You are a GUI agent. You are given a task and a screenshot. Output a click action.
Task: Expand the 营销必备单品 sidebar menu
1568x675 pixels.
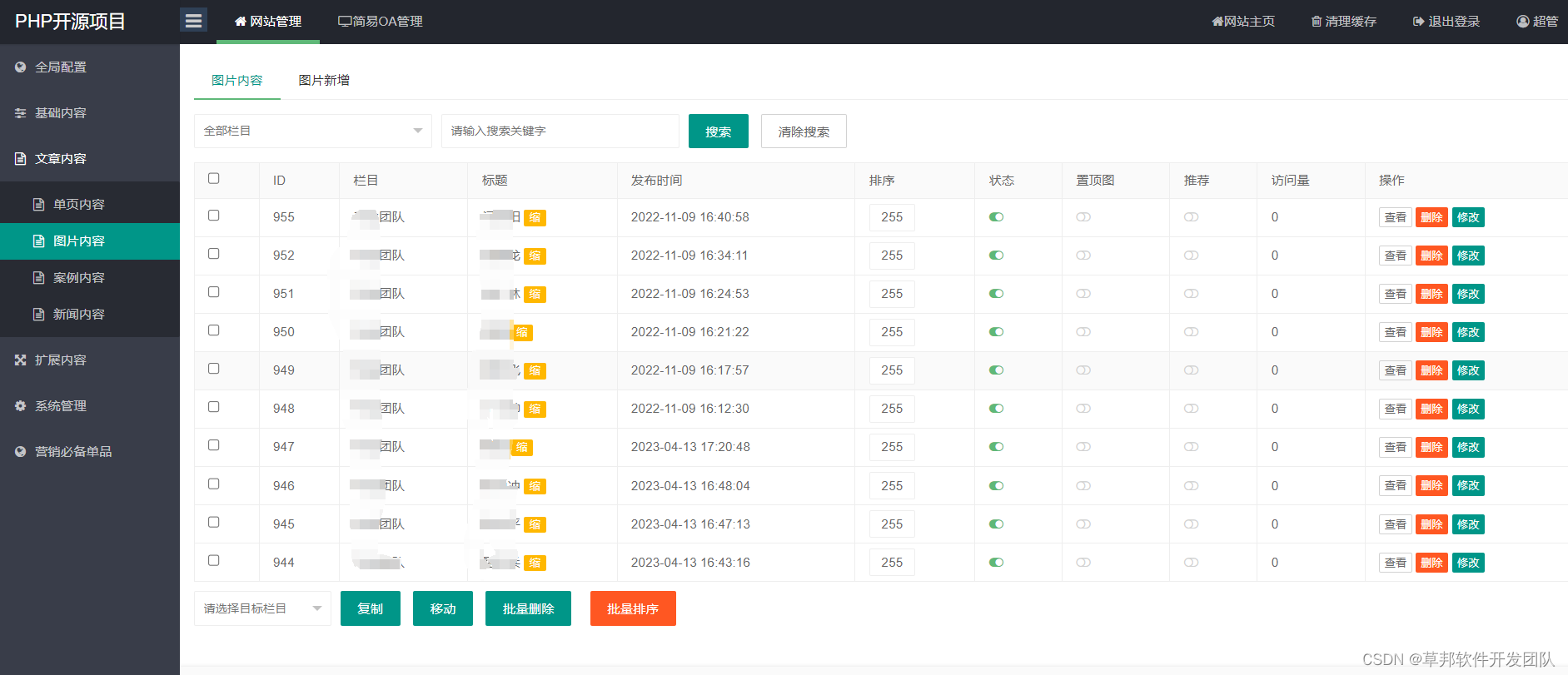coord(90,452)
